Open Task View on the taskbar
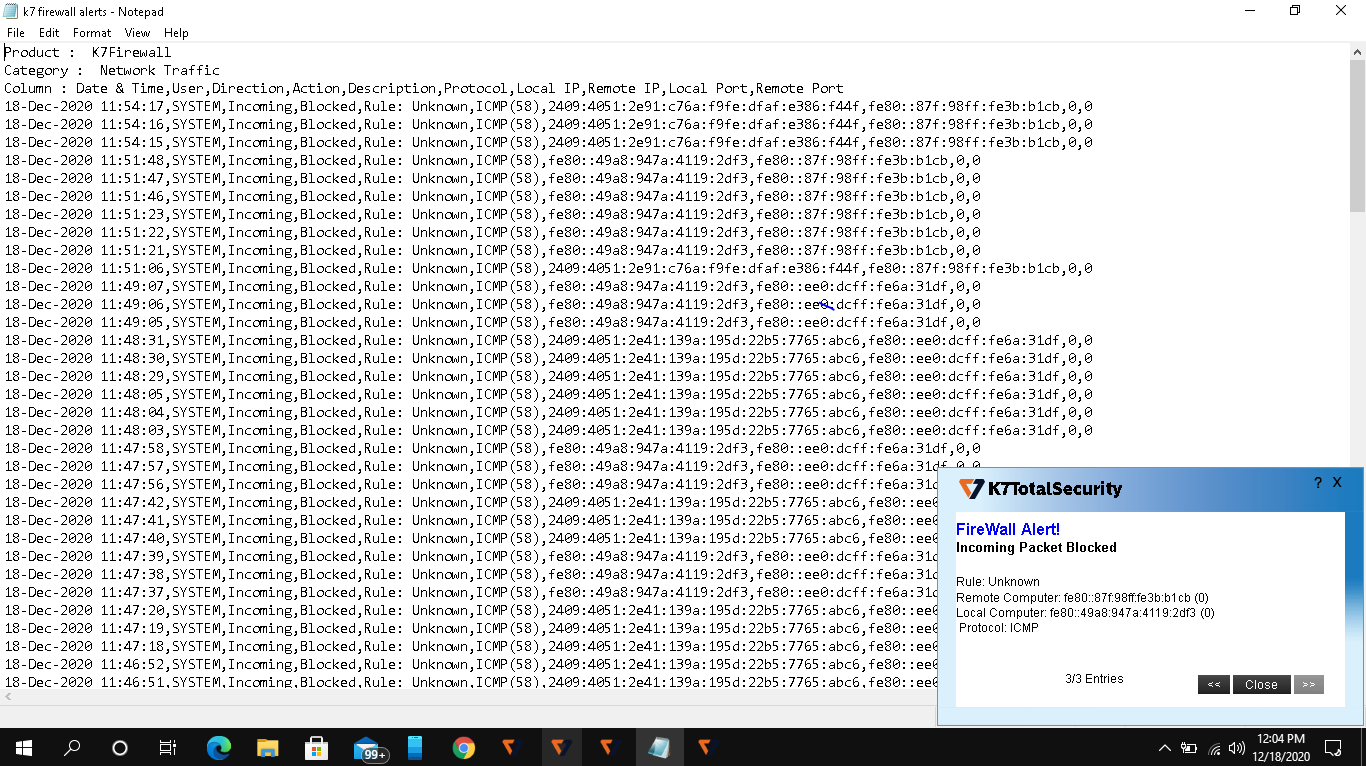Image resolution: width=1366 pixels, height=766 pixels. tap(168, 747)
